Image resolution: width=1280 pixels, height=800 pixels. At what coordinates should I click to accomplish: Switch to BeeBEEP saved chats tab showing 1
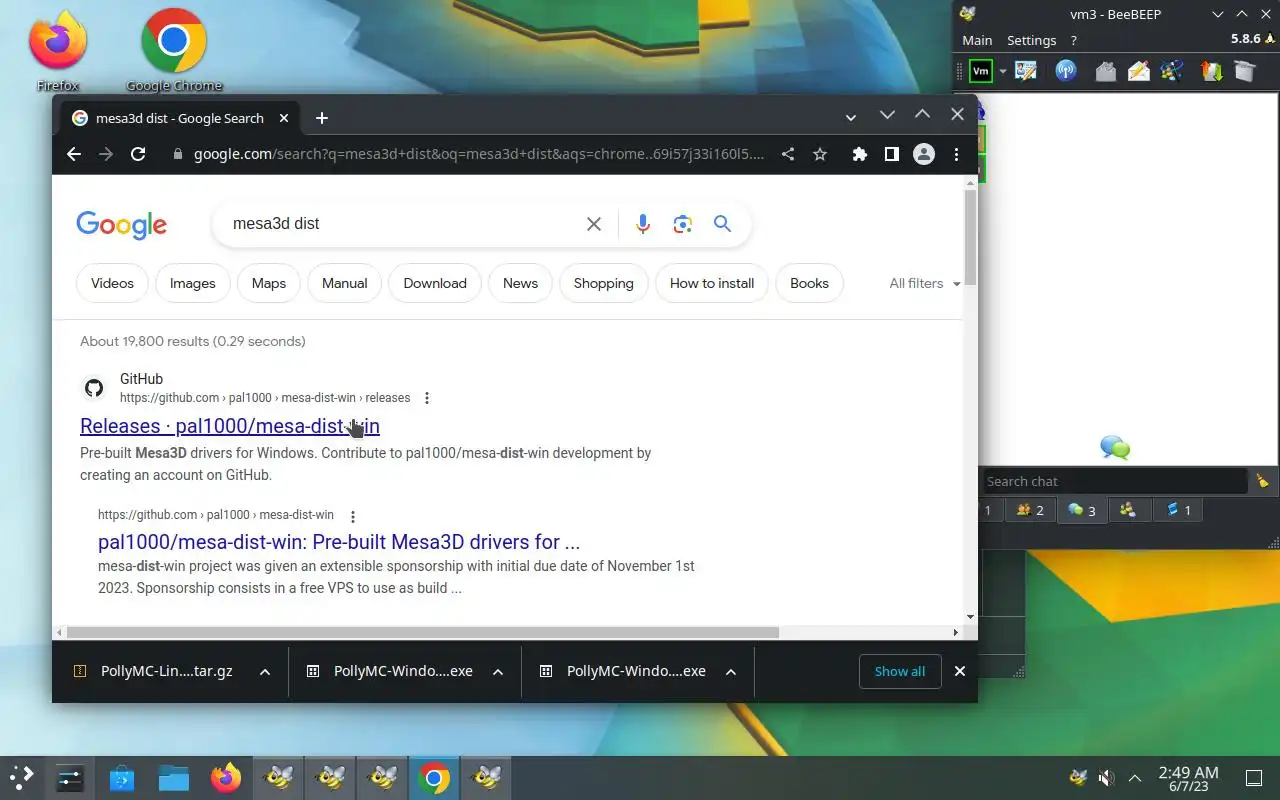tap(1179, 510)
